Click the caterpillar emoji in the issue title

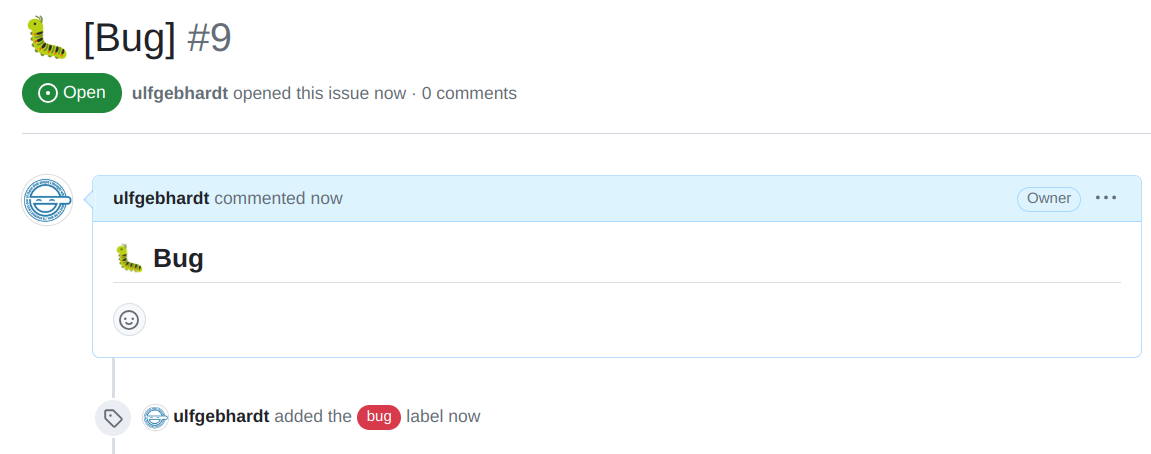point(45,37)
